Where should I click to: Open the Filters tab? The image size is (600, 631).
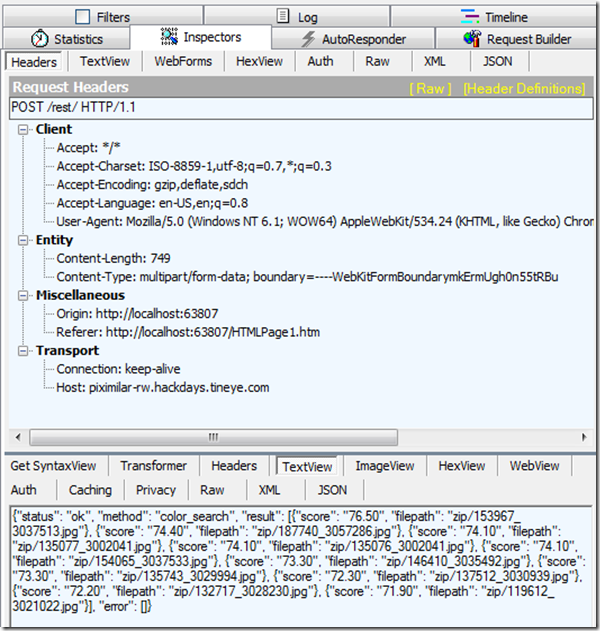pyautogui.click(x=103, y=17)
